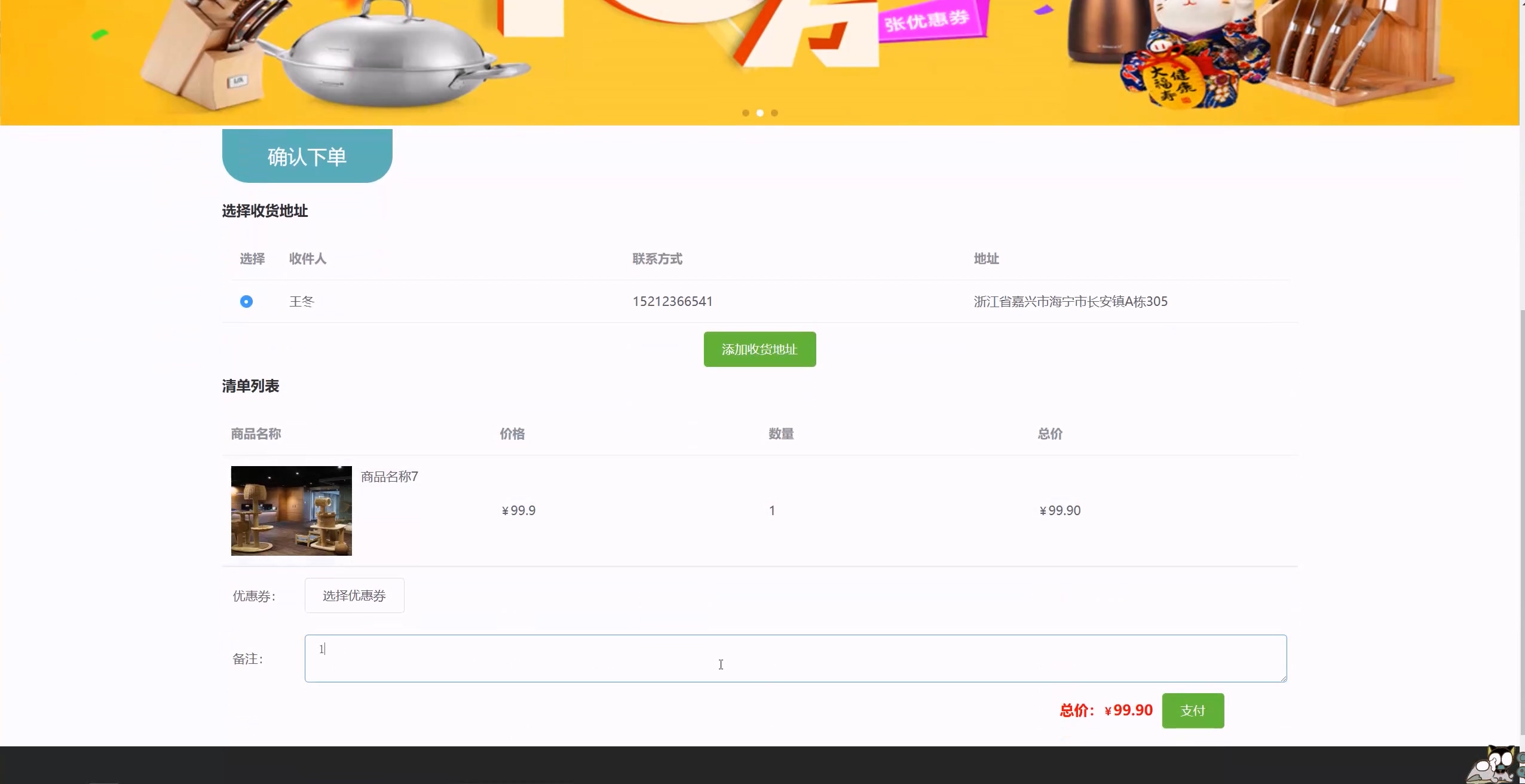This screenshot has width=1525, height=784.
Task: Click the cat tree product thumbnail
Action: tap(292, 511)
